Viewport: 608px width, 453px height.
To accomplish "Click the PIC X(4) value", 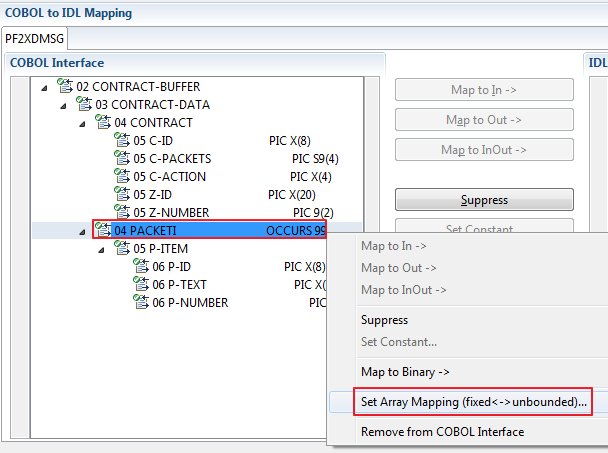I will pyautogui.click(x=311, y=176).
